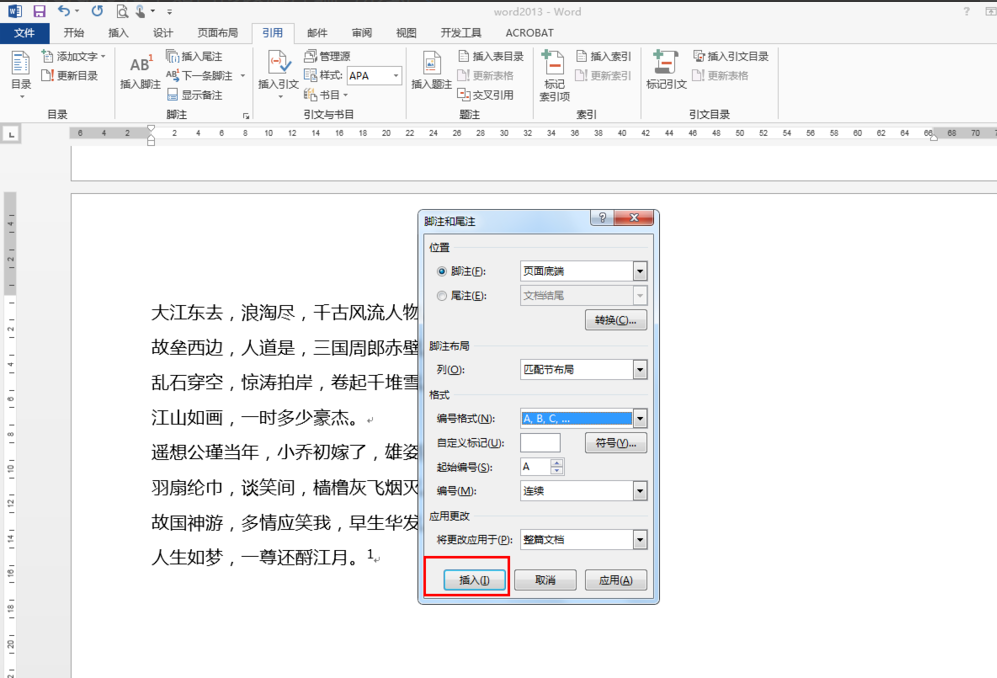Click the 起始编号 start-at field showing A
The height and width of the screenshot is (678, 997).
(535, 467)
